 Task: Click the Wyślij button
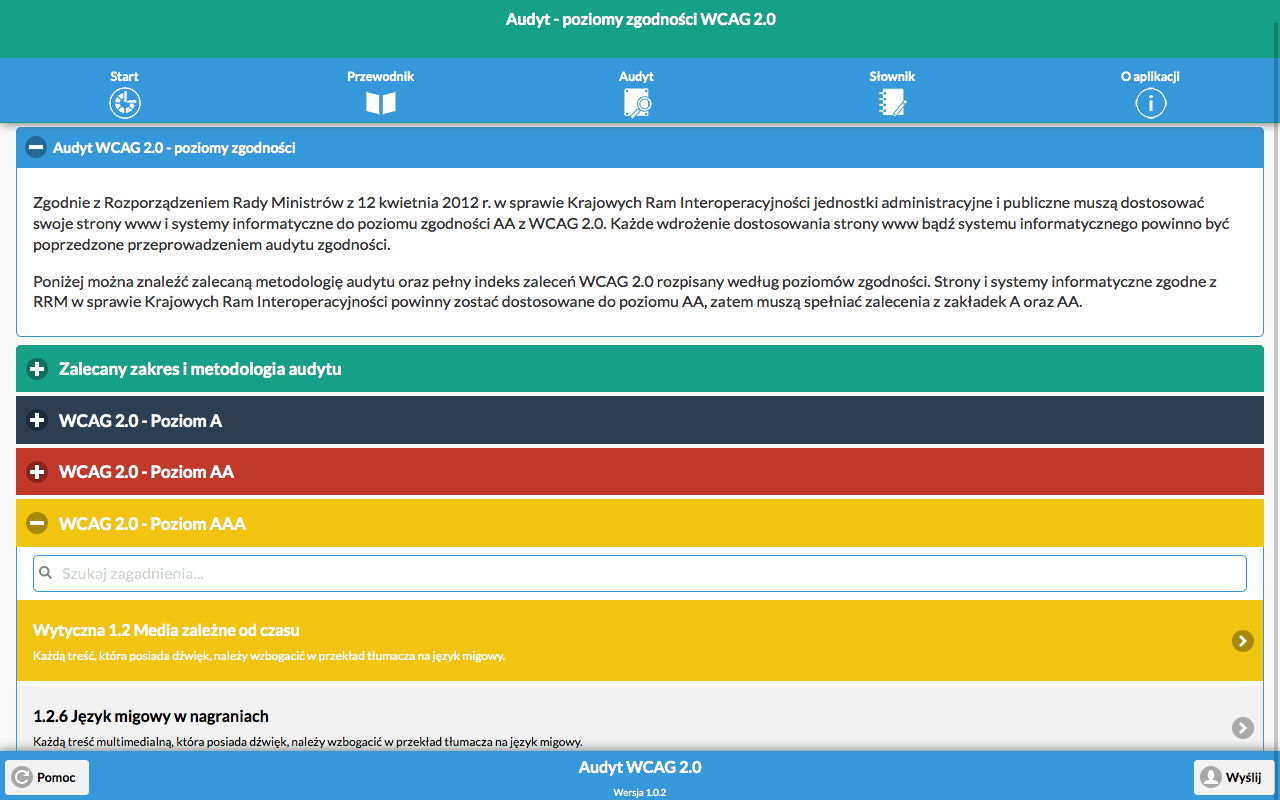tap(1234, 777)
